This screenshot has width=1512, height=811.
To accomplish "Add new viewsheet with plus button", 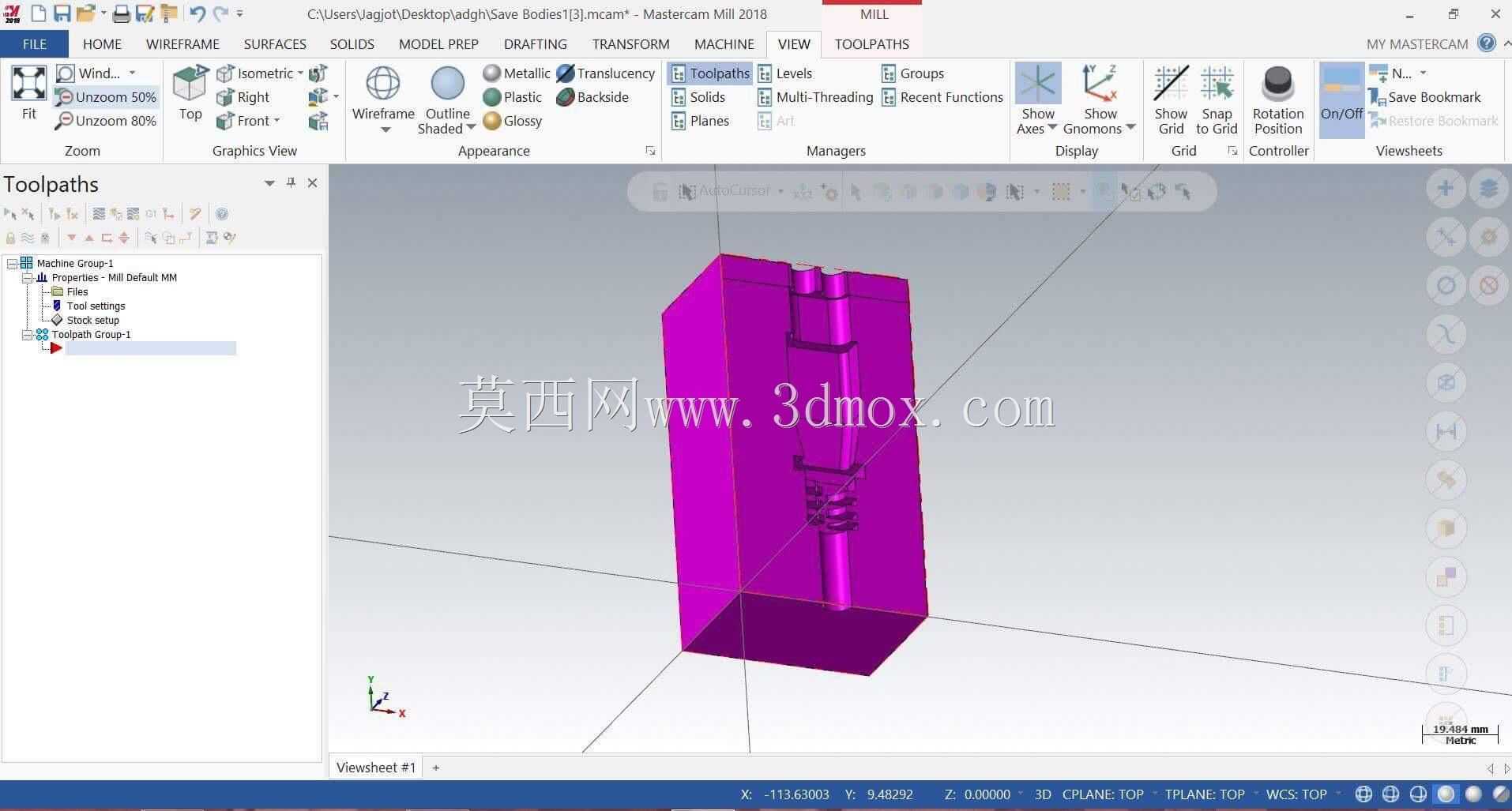I will click(x=435, y=768).
